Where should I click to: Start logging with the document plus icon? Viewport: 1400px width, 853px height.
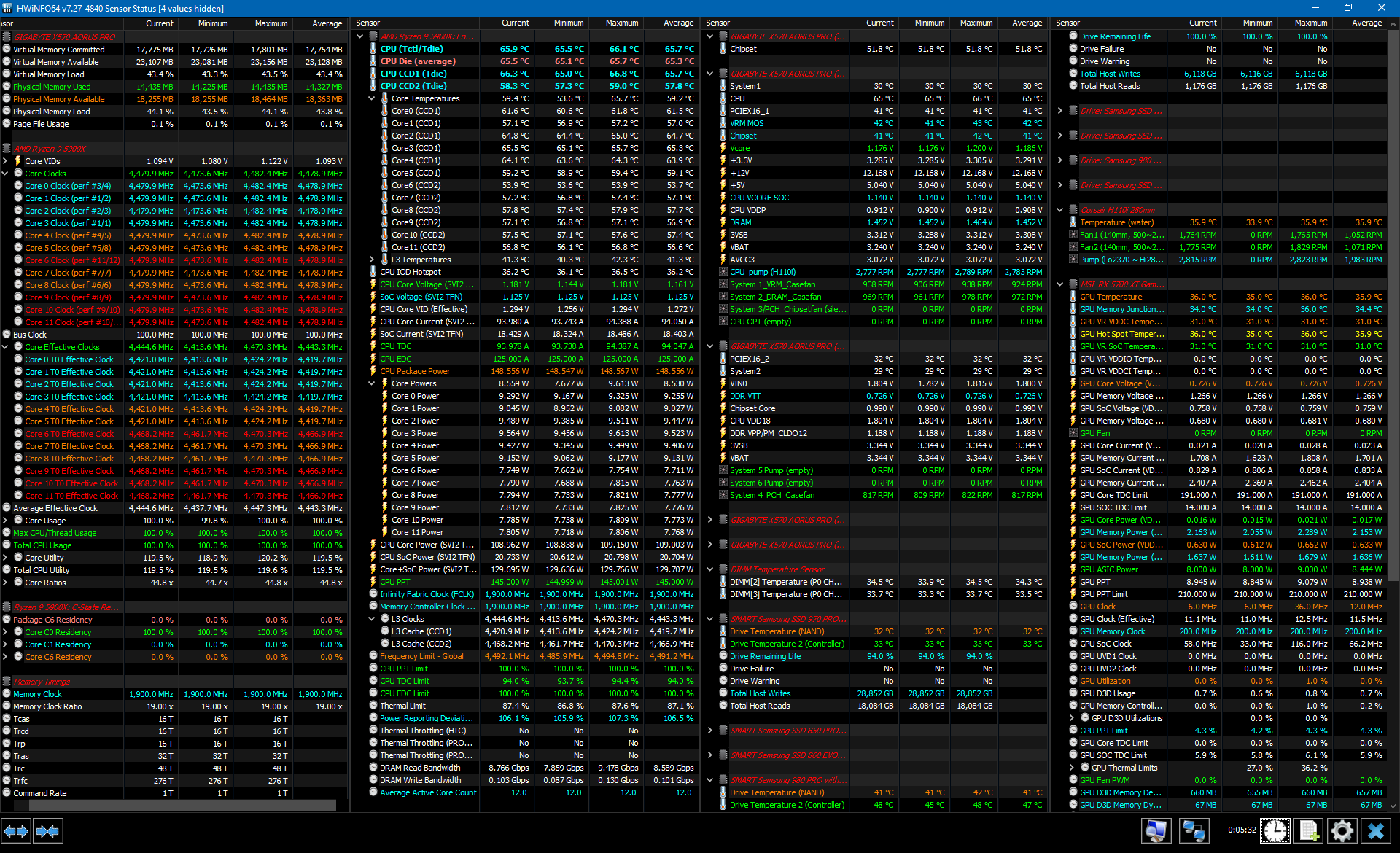tap(1309, 830)
